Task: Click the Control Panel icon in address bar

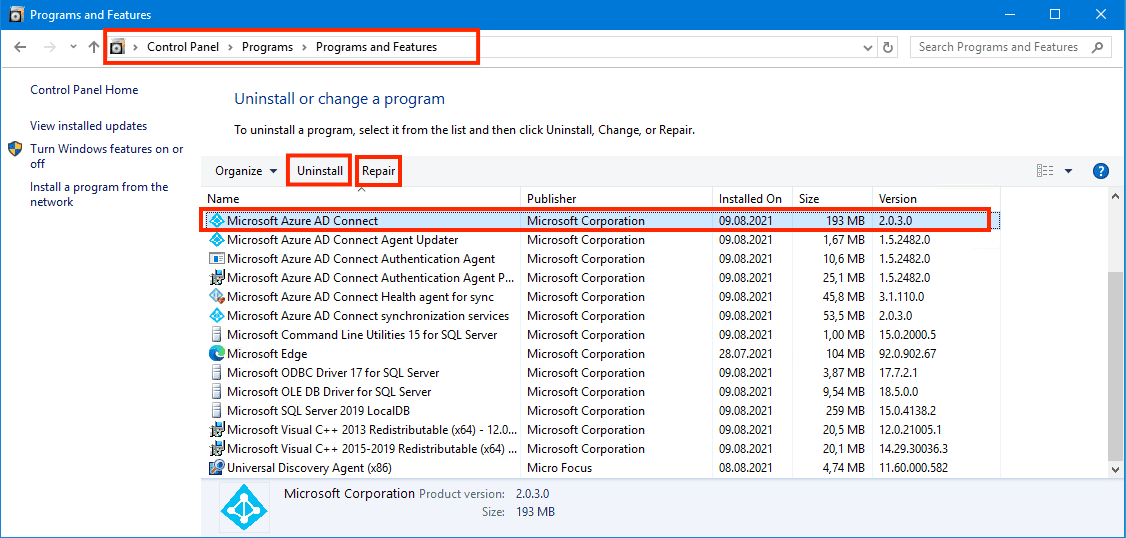Action: 117,47
